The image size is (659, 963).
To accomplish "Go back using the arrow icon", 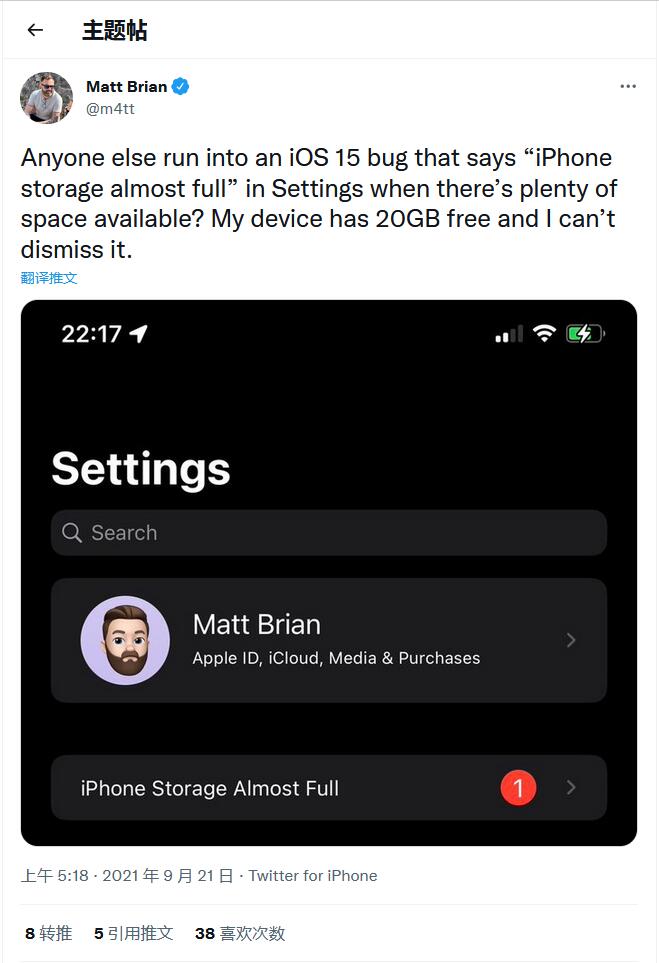I will [36, 30].
